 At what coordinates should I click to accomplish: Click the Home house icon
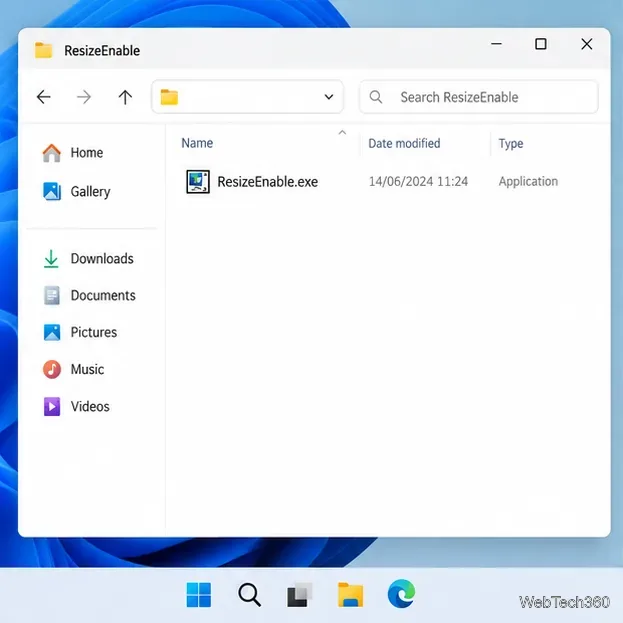tap(52, 153)
